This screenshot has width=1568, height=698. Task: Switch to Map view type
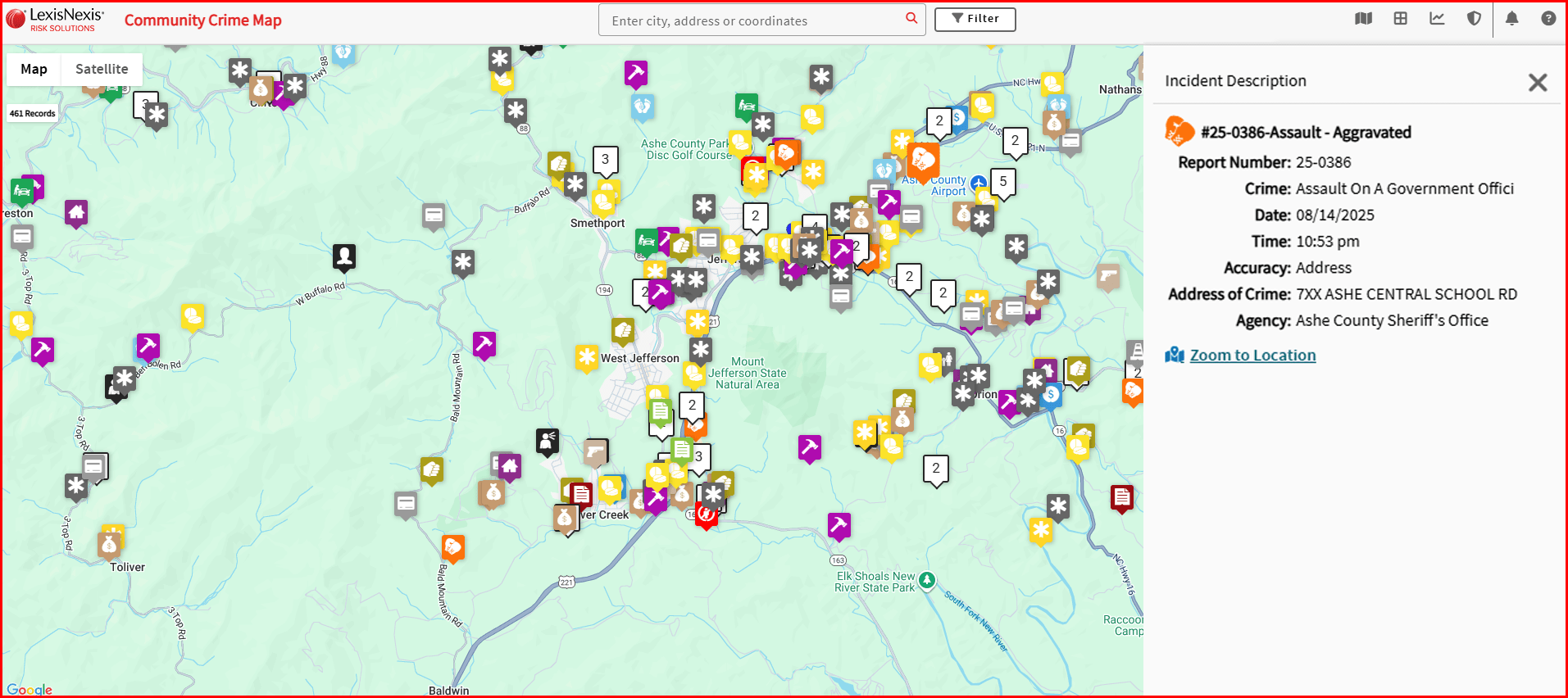click(34, 70)
